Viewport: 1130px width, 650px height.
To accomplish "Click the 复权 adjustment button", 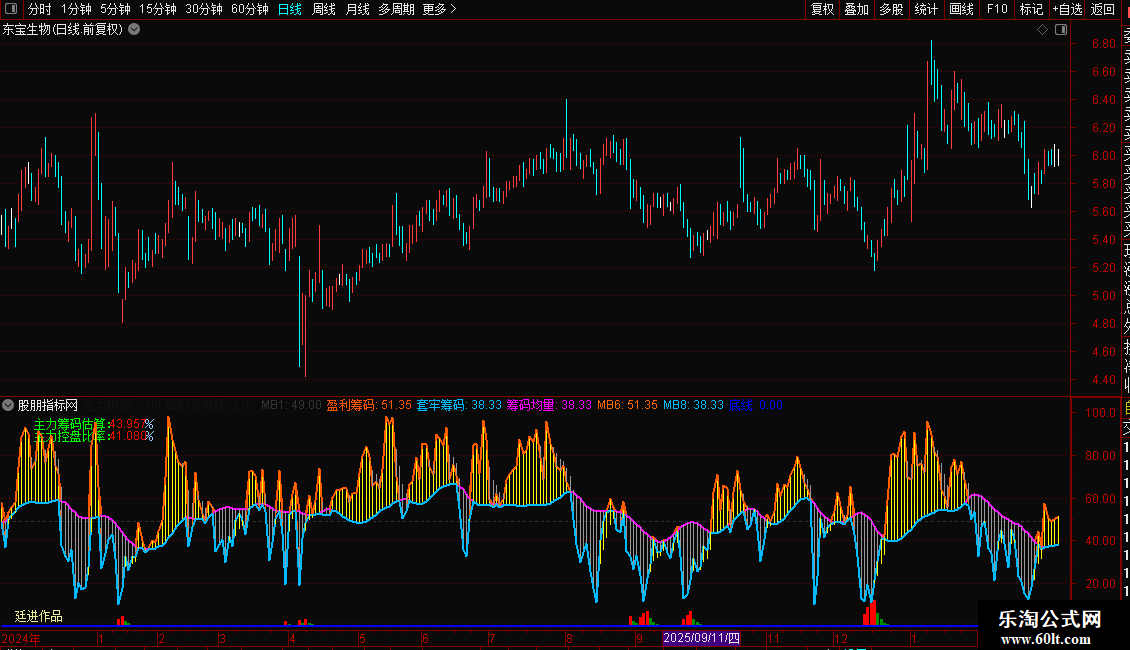I will tap(822, 9).
